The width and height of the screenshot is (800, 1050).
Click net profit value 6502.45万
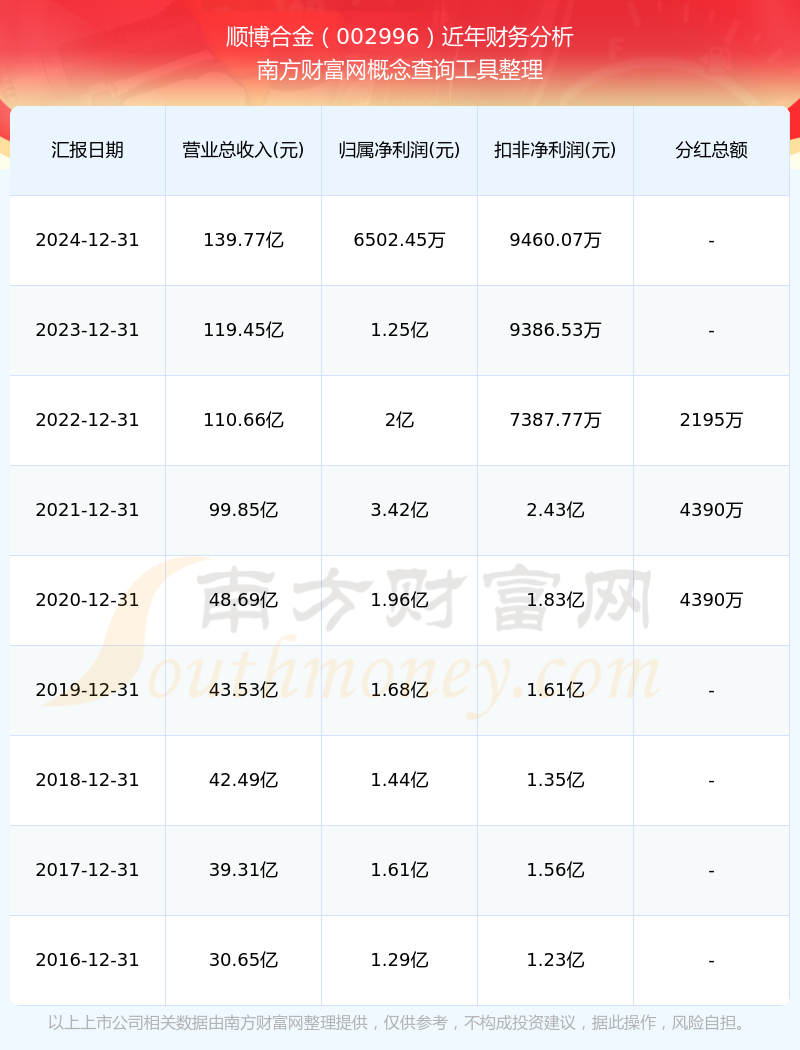(400, 240)
